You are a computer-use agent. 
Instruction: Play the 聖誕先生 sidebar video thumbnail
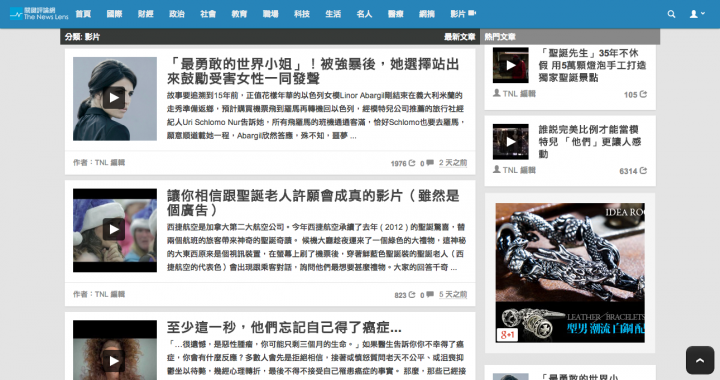[511, 66]
